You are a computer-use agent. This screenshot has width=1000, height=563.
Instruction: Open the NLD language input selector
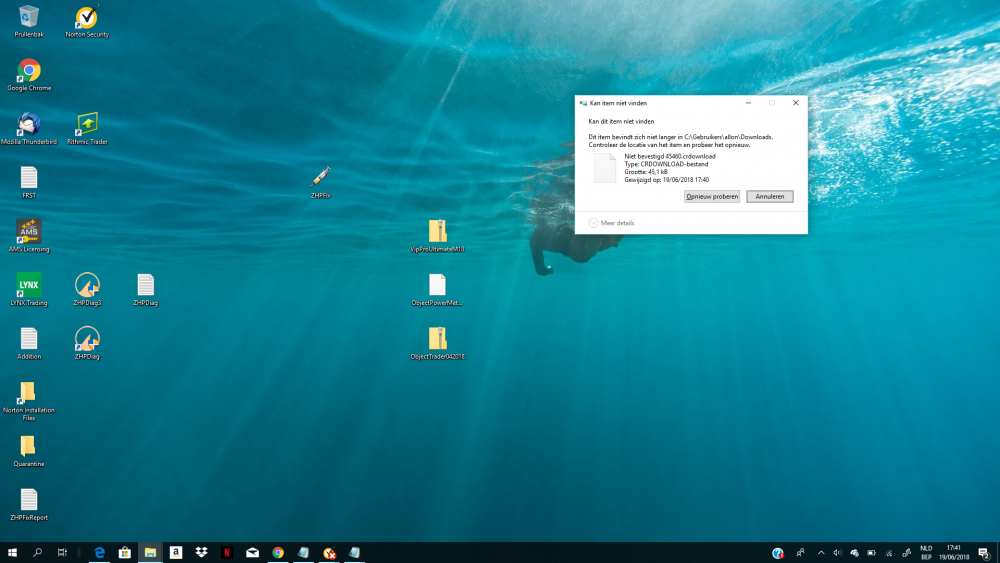point(926,552)
